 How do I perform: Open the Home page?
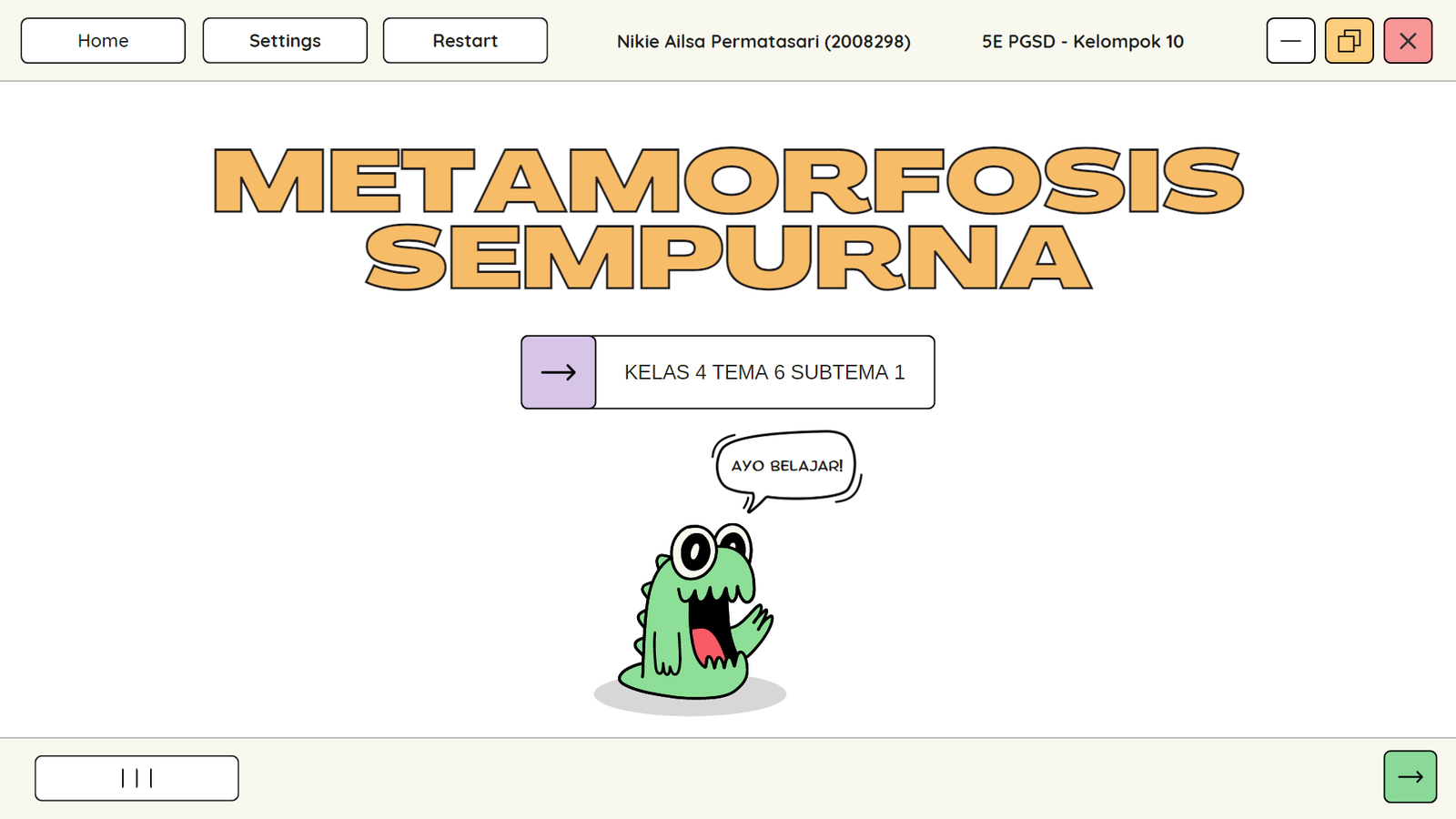coord(103,41)
